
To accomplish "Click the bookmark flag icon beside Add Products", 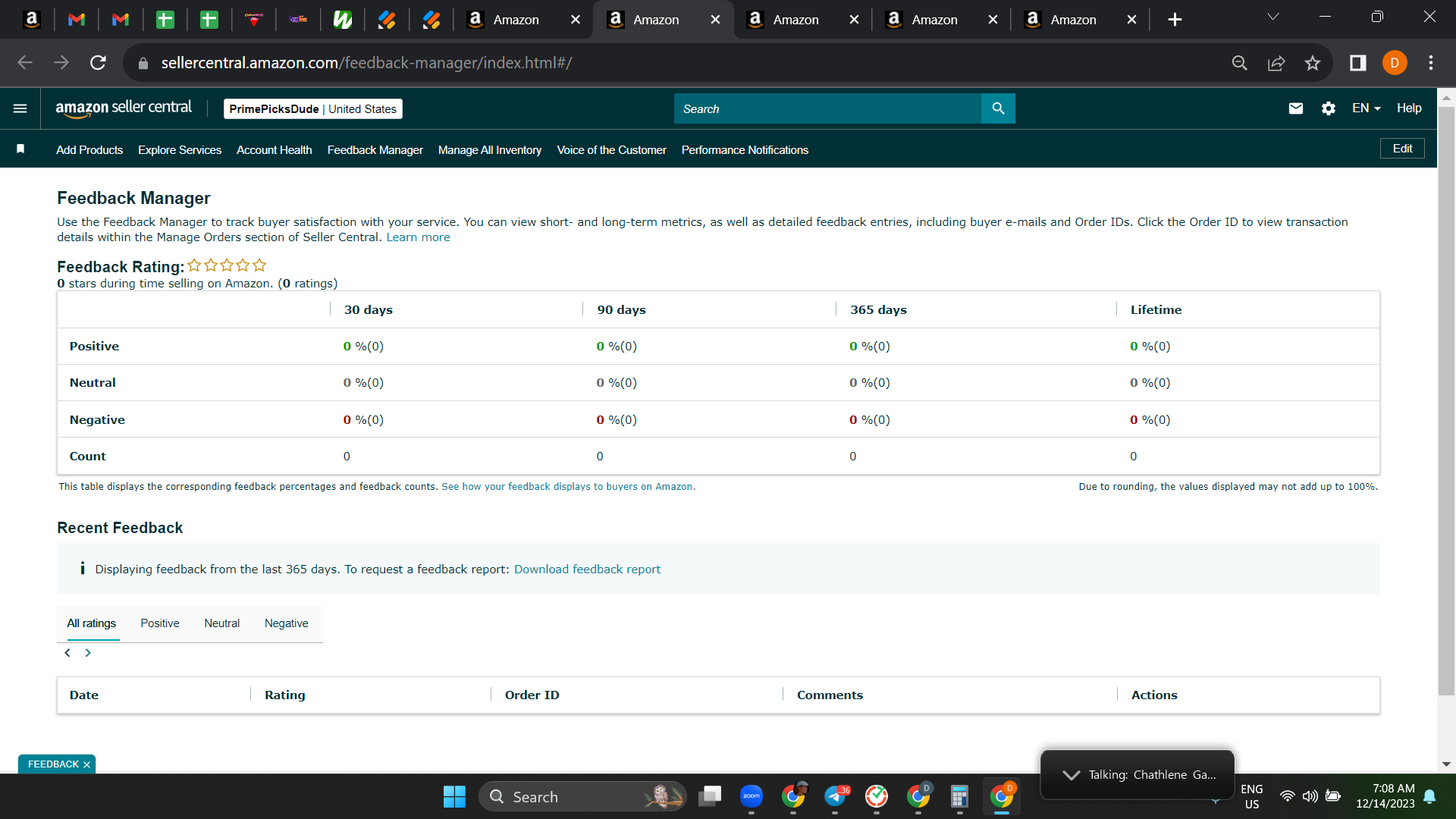I will [x=20, y=149].
